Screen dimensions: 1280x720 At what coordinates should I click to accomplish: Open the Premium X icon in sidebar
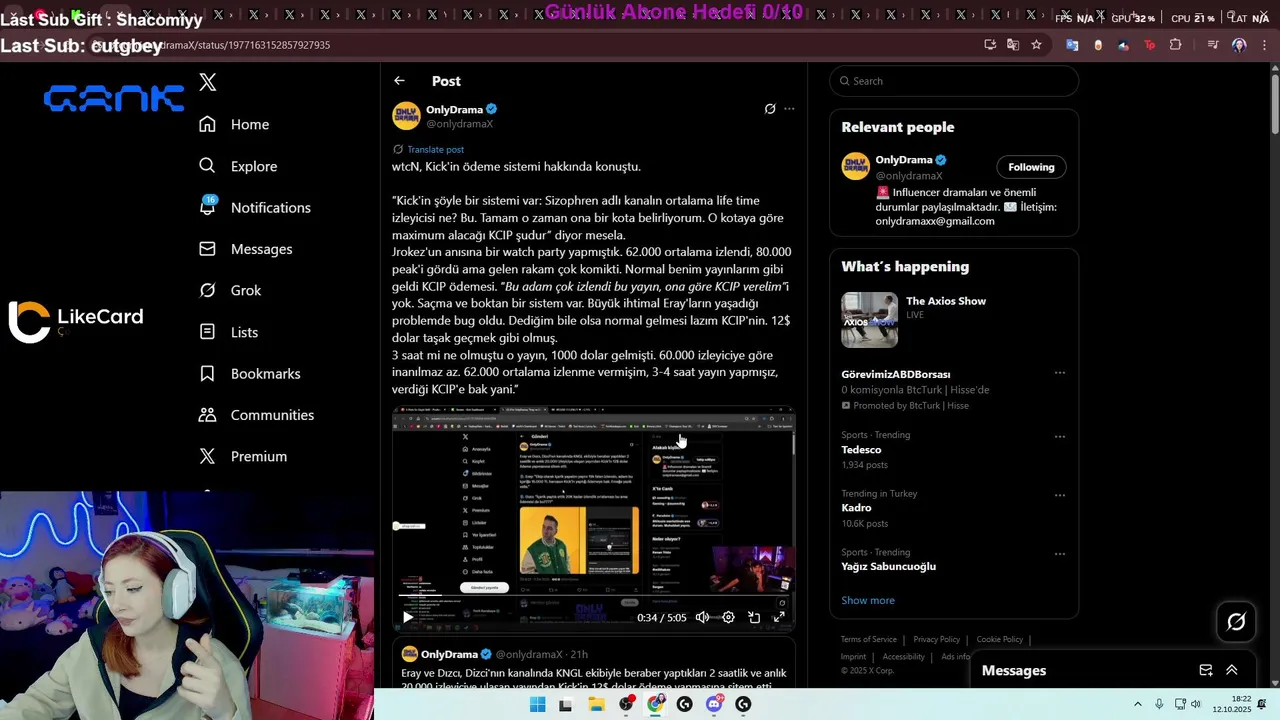(x=207, y=456)
